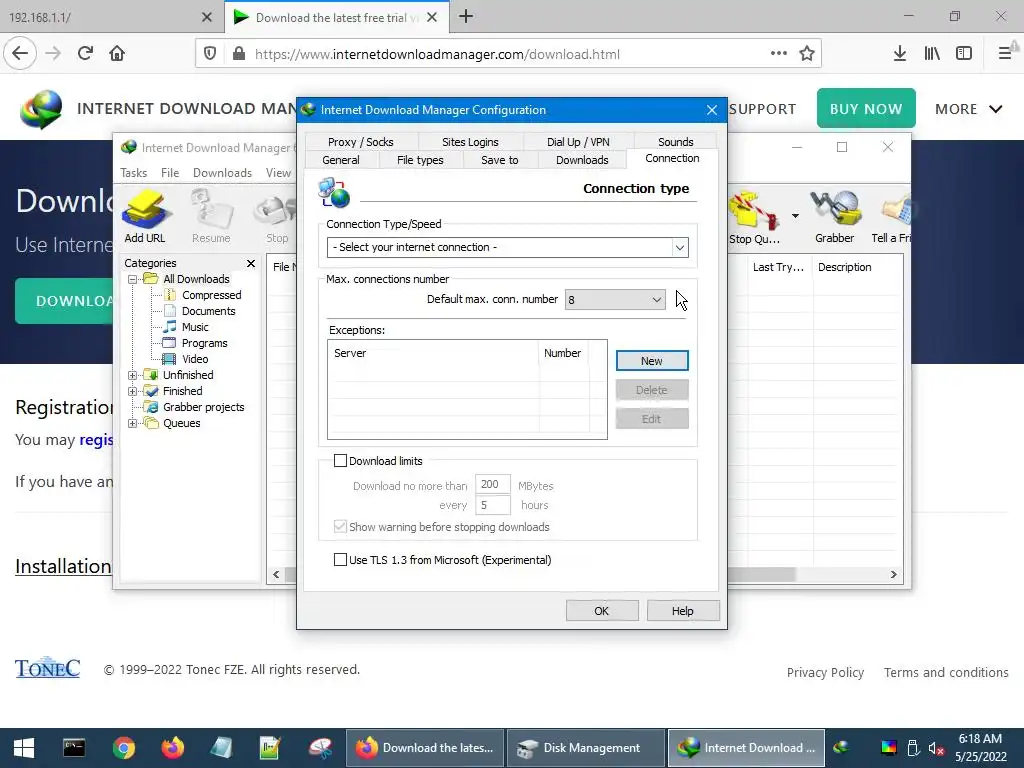Click right arrow of IDM horizontal scrollbar
1024x768 pixels.
point(893,575)
